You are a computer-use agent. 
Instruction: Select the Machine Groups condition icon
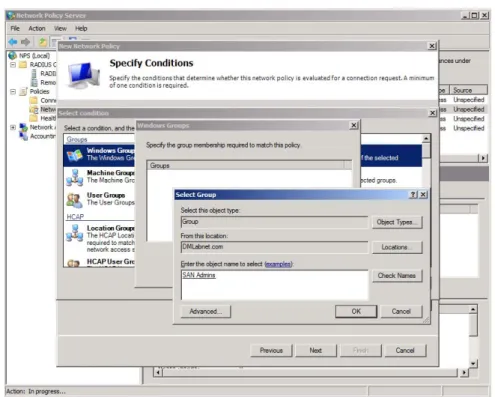click(x=75, y=177)
